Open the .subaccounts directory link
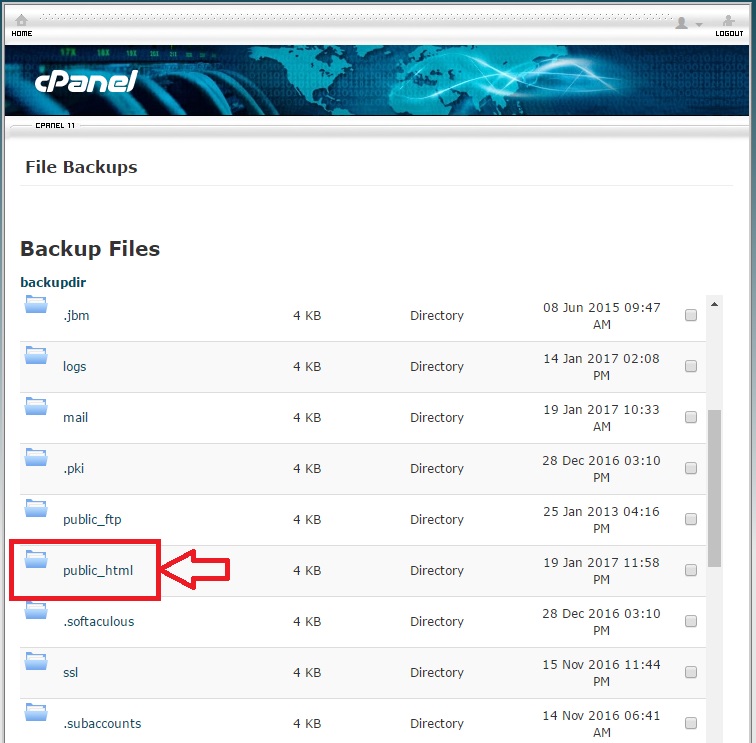 102,724
